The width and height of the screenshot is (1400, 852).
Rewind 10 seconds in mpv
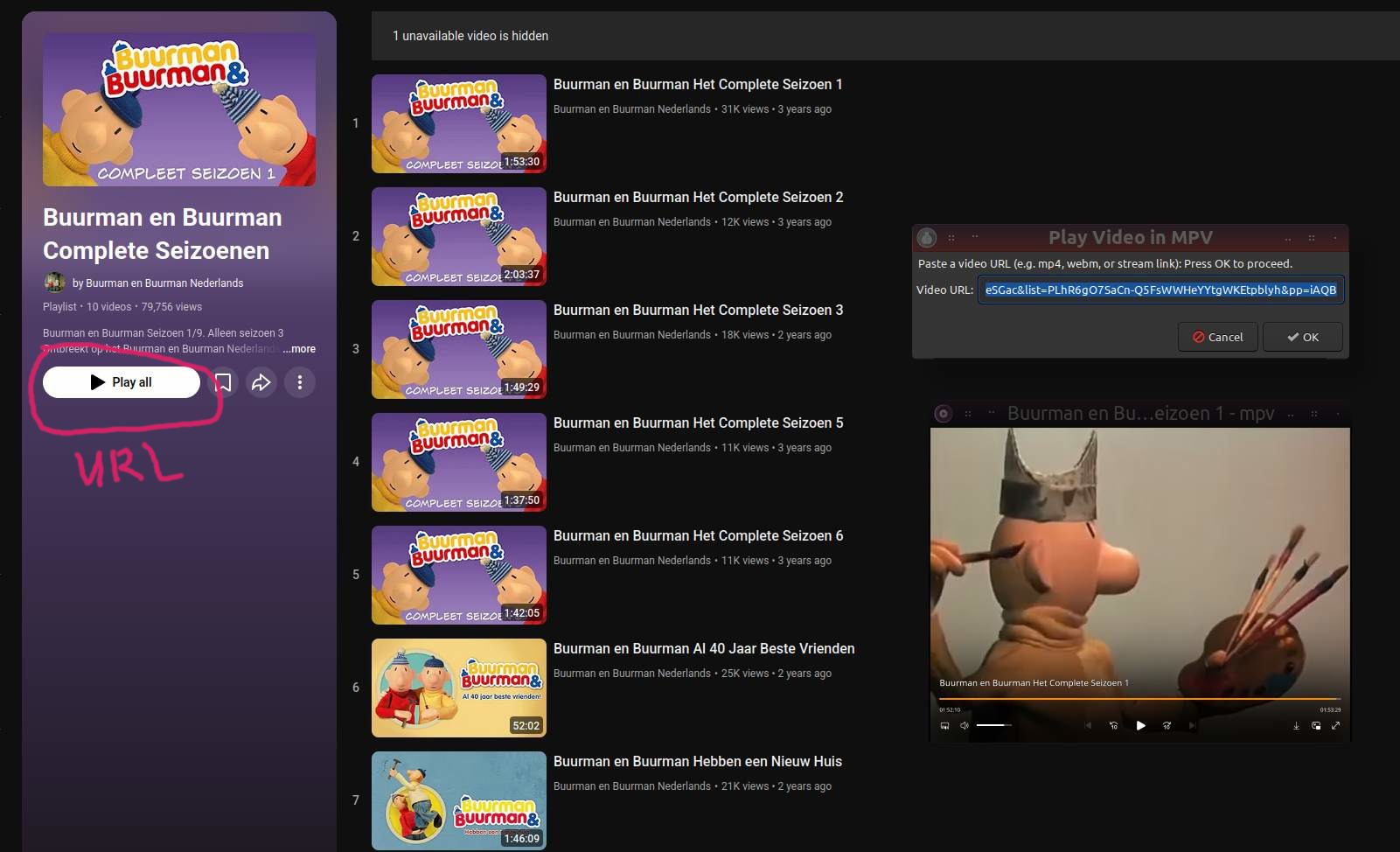(x=1113, y=725)
